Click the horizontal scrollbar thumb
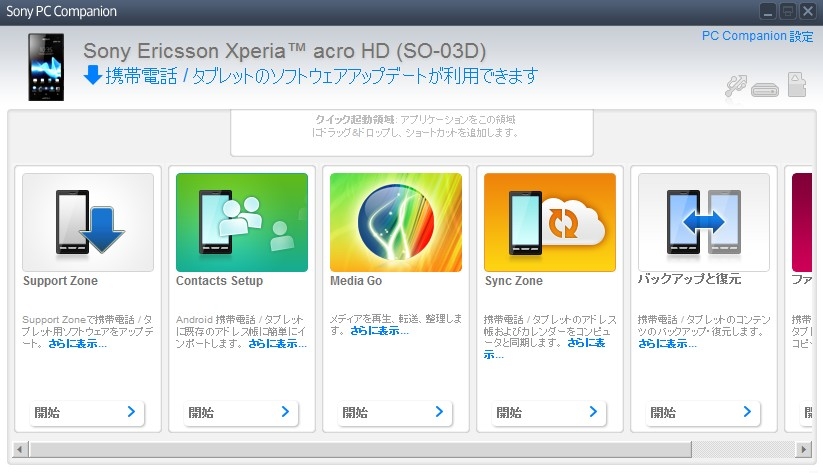This screenshot has height=473, width=823. [361, 449]
